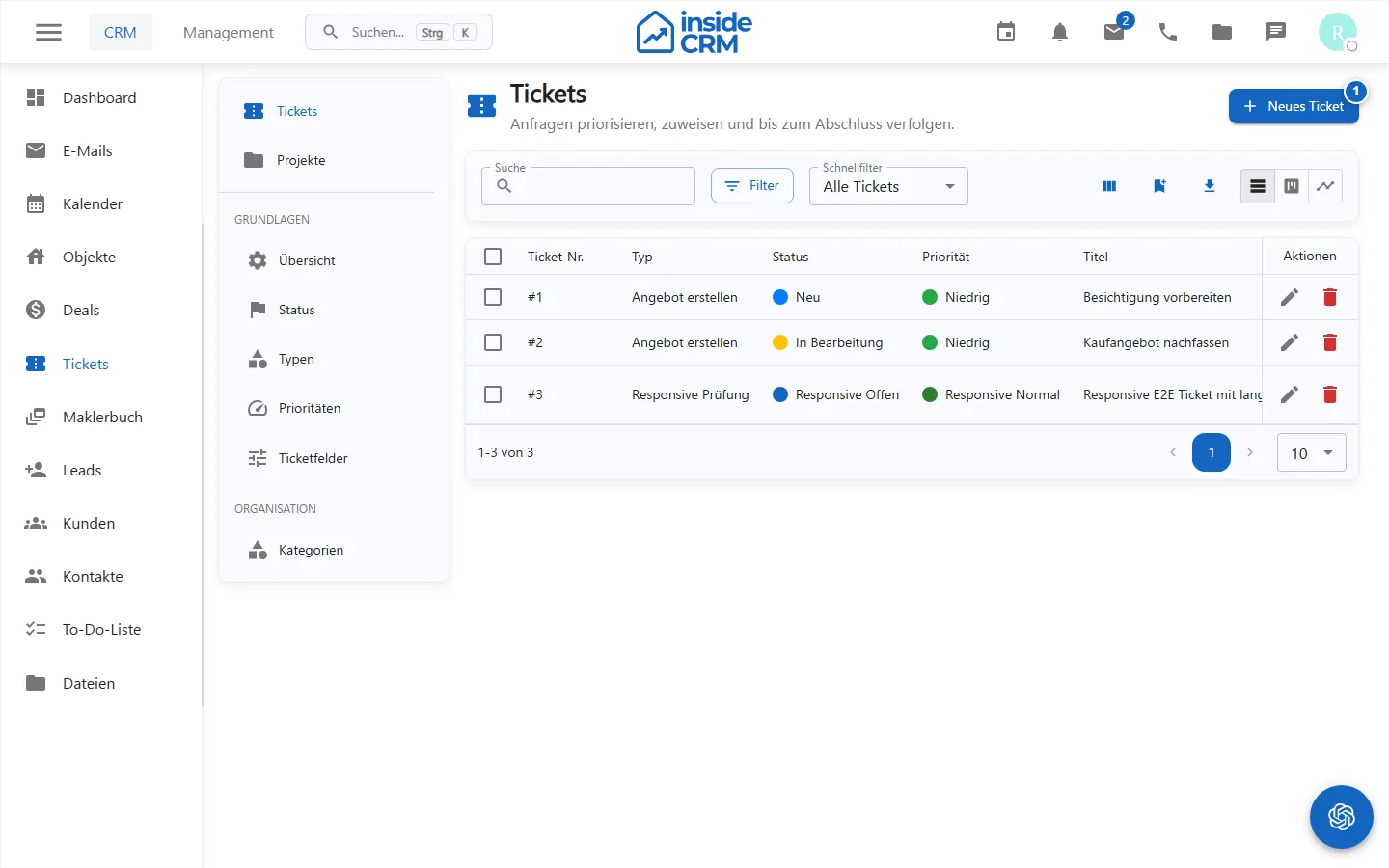This screenshot has height=868, width=1389.
Task: Open the mail inbox with badge 2
Action: [1114, 32]
